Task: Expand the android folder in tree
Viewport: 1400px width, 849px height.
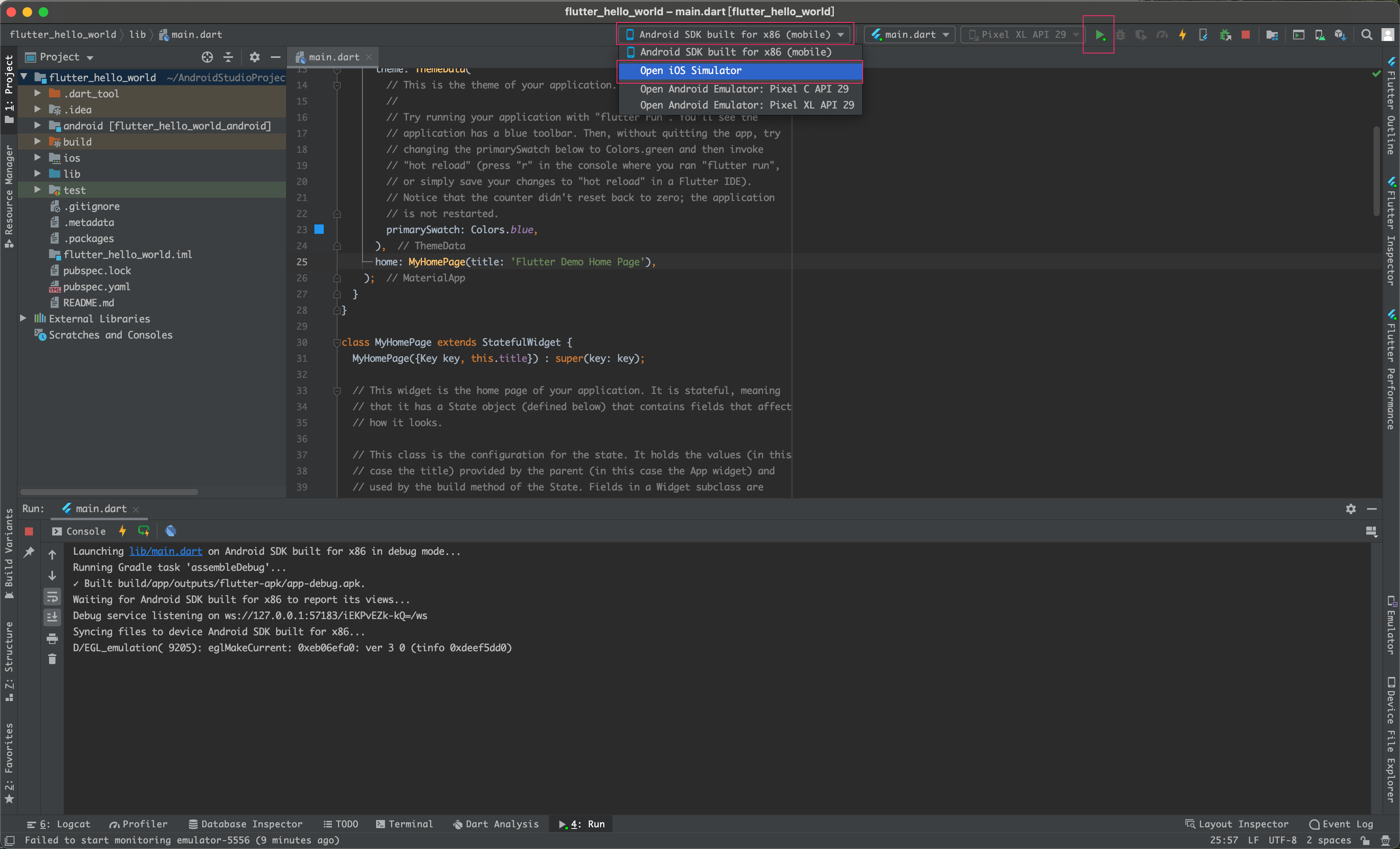Action: point(37,125)
